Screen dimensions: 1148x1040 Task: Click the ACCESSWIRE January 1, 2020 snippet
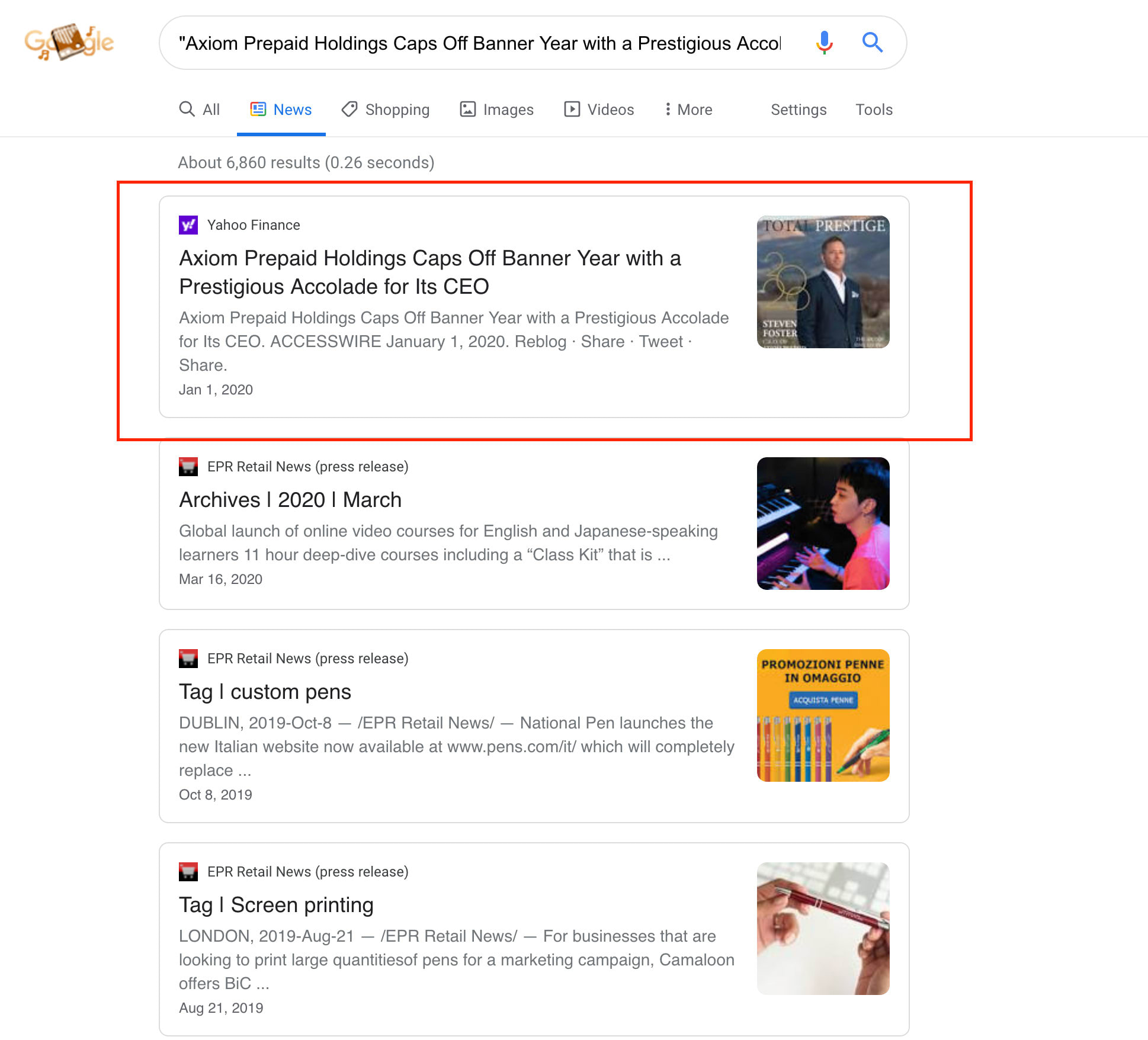(454, 342)
